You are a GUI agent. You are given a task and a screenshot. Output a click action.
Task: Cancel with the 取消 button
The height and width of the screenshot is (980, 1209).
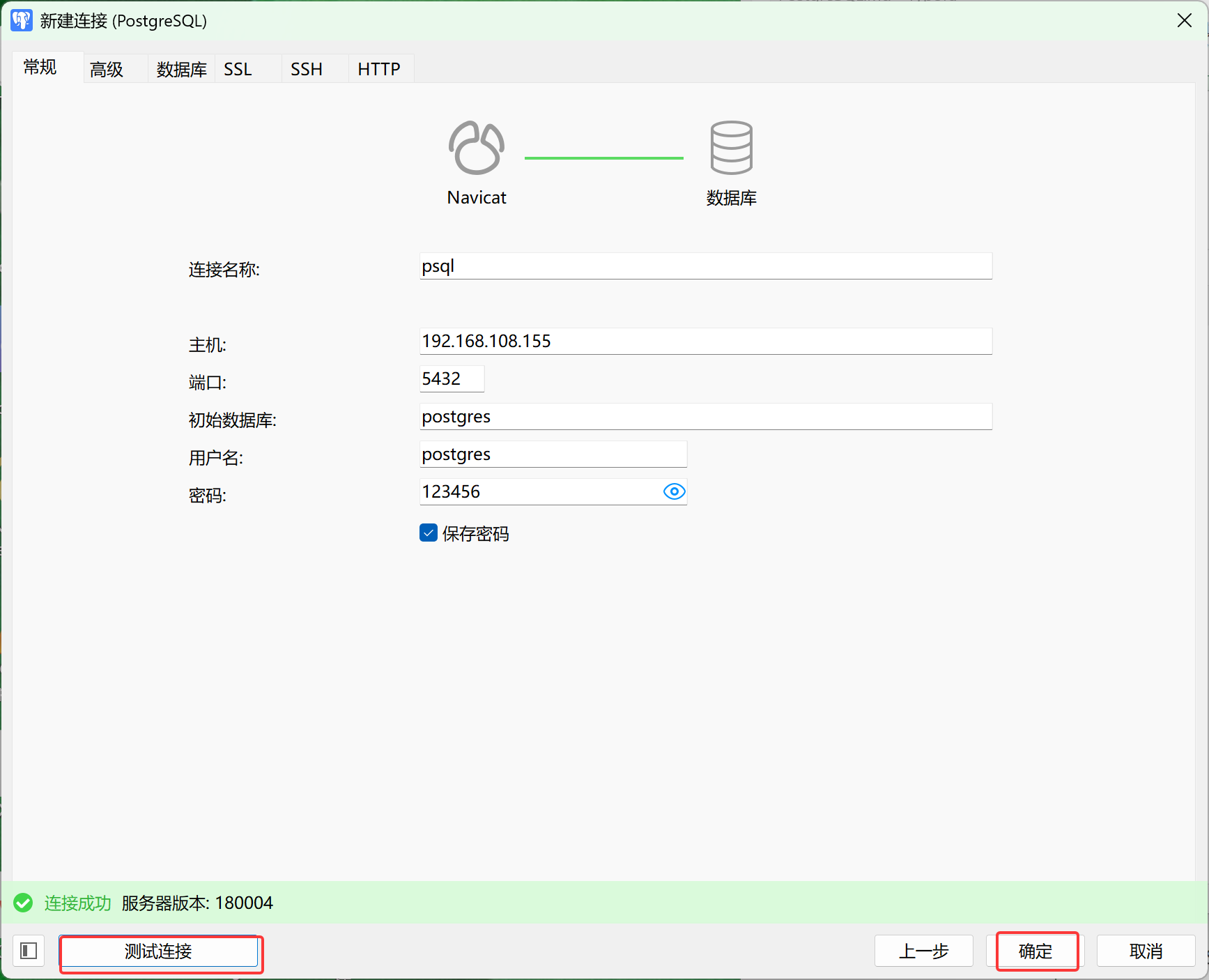[x=1146, y=951]
